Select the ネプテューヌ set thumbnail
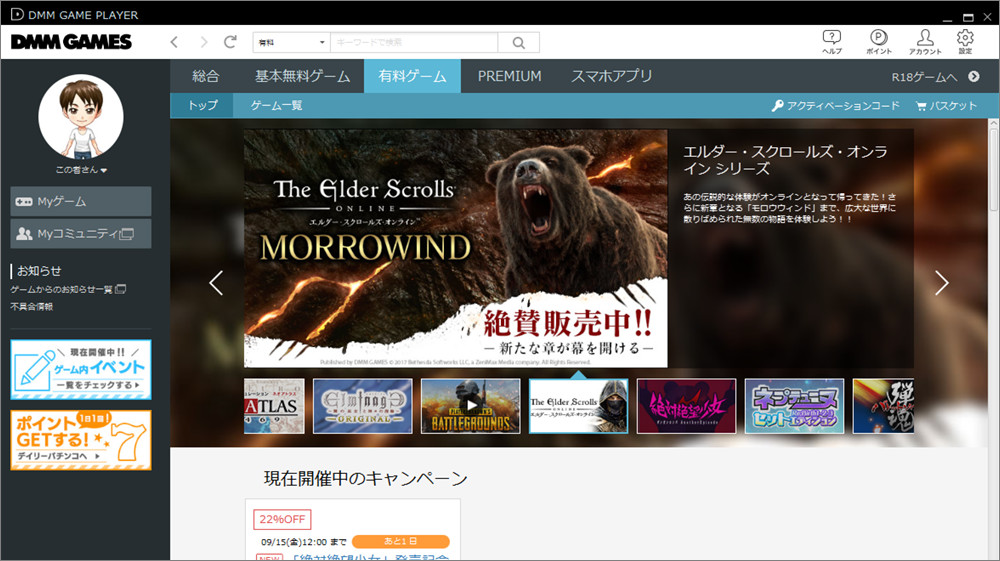1000x561 pixels. 794,406
